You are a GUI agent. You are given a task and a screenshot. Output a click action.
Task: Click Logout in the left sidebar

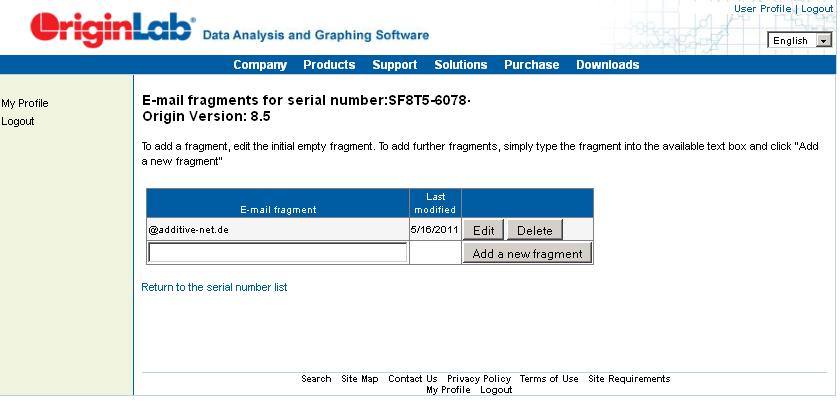tap(18, 122)
